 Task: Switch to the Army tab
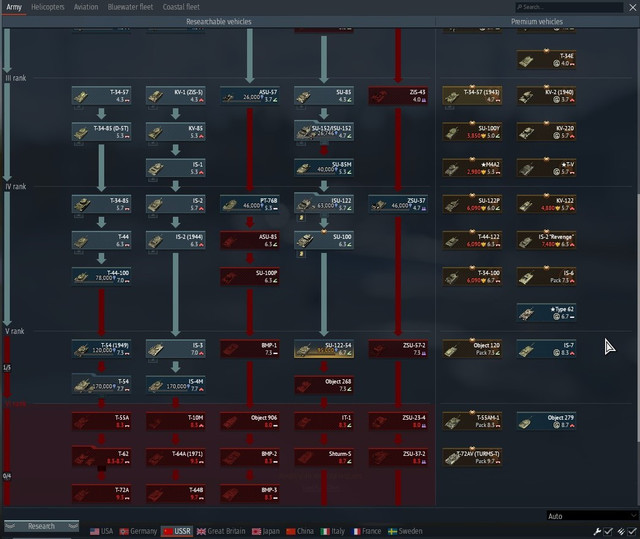pyautogui.click(x=14, y=7)
